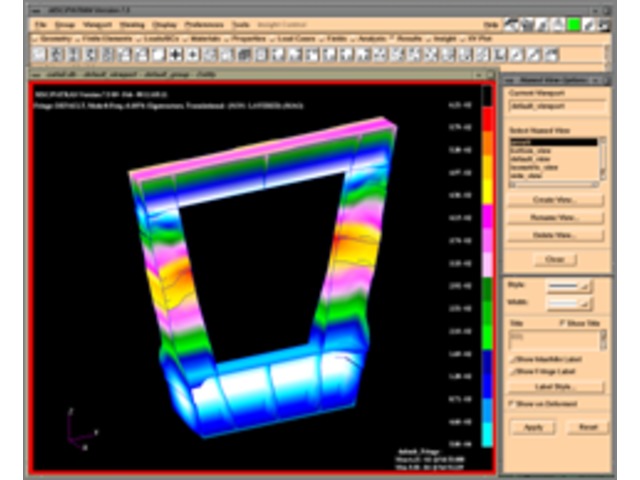Screen dimensions: 640x480
Task: Open the Tools menu
Action: click(x=240, y=25)
